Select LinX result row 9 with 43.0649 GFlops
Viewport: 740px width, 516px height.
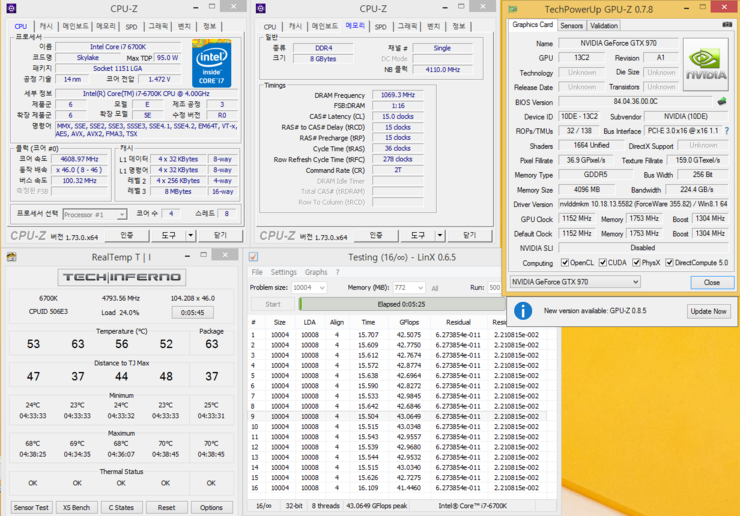click(x=397, y=416)
